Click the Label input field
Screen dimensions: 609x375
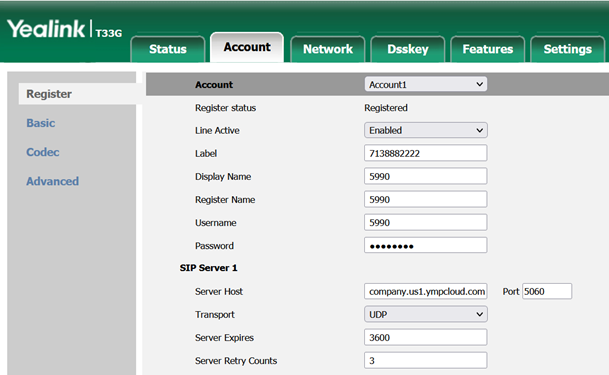click(426, 153)
